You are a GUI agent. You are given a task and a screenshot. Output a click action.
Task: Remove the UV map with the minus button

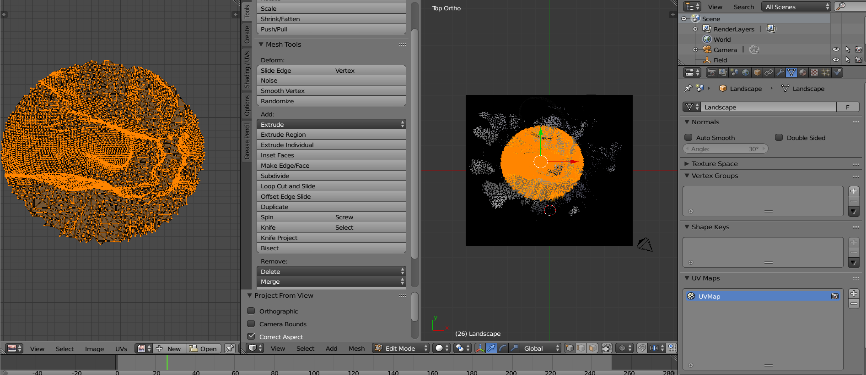pos(854,304)
